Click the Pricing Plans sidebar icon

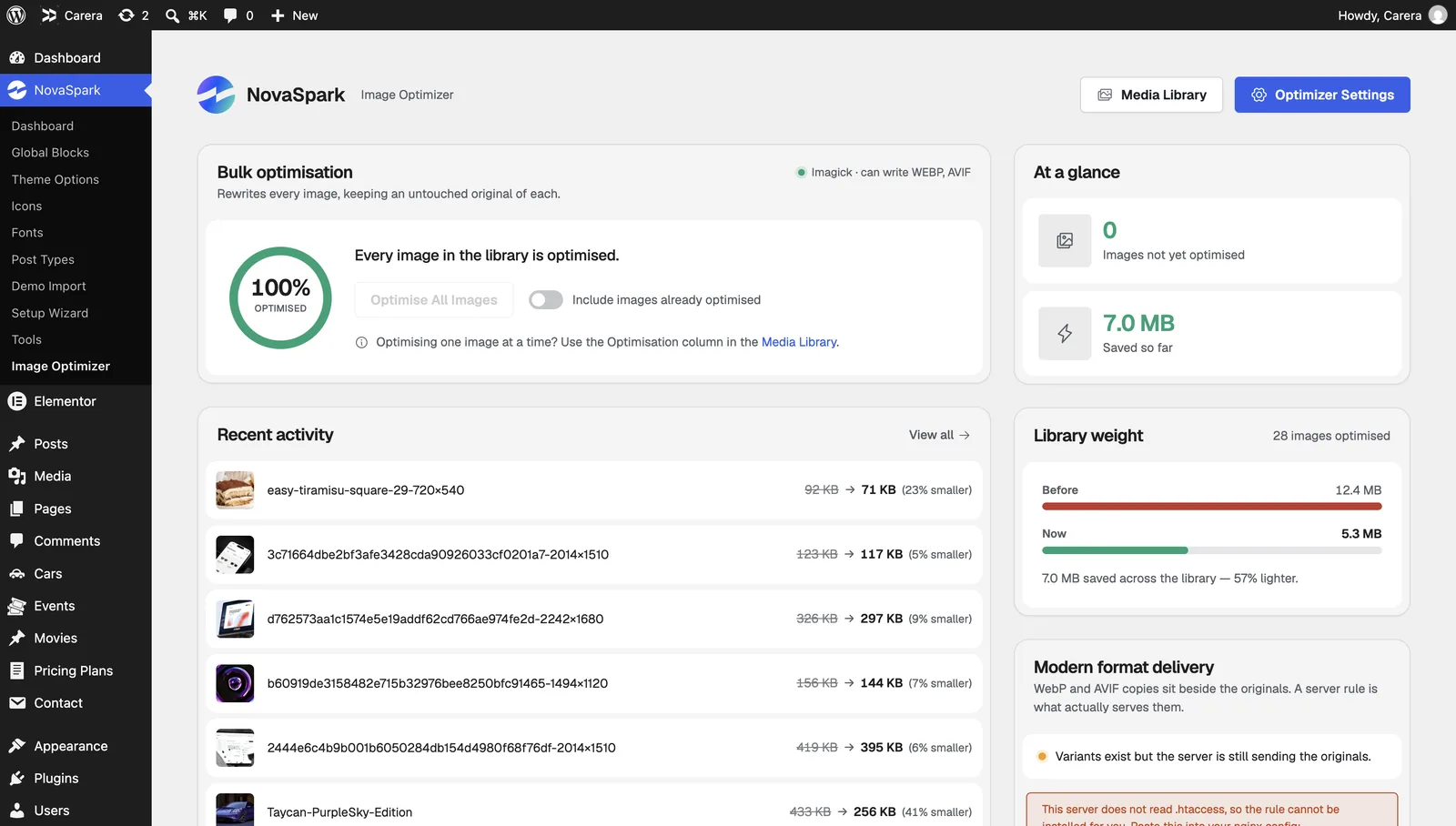[17, 670]
